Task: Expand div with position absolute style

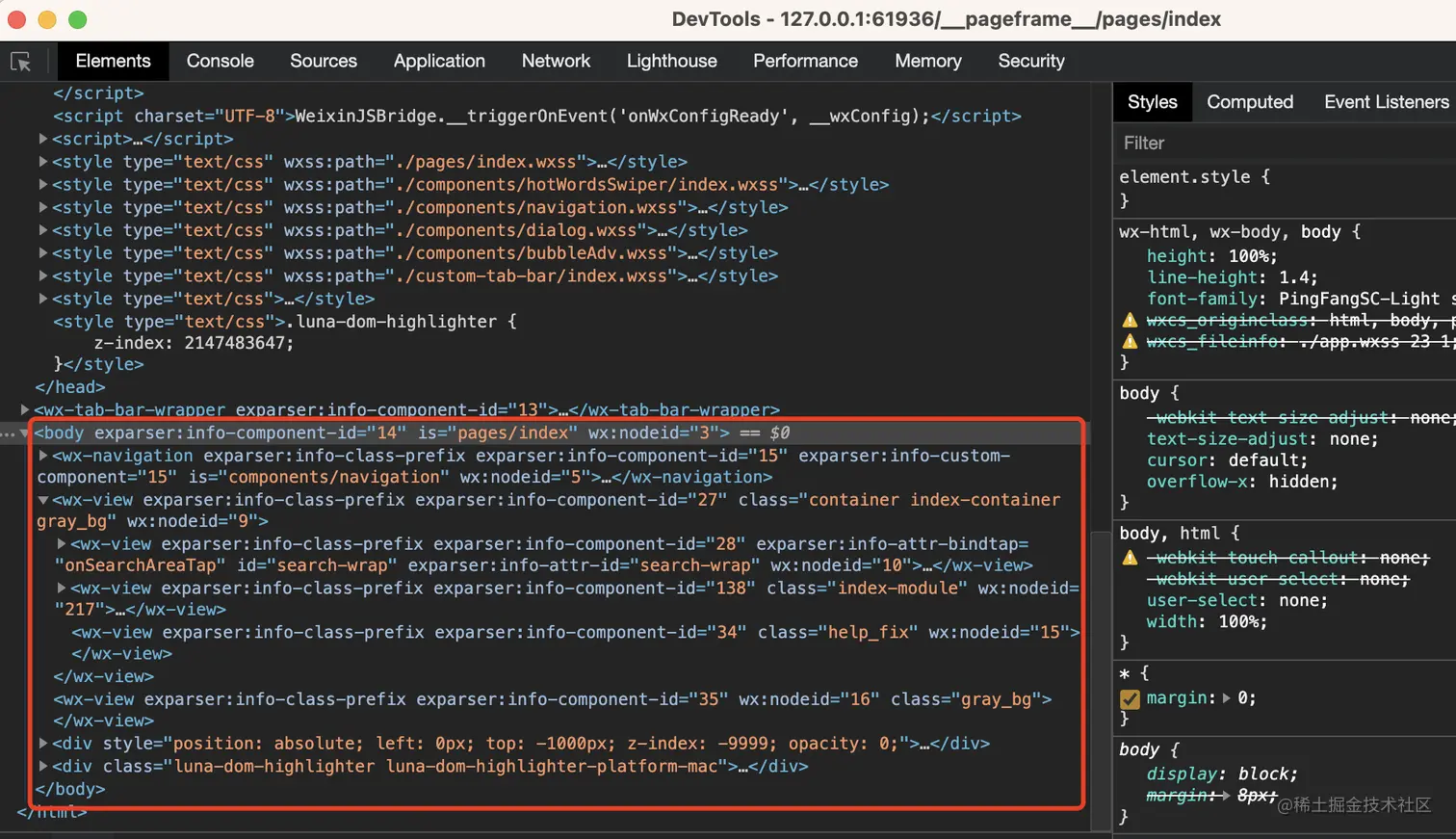Action: (x=43, y=744)
